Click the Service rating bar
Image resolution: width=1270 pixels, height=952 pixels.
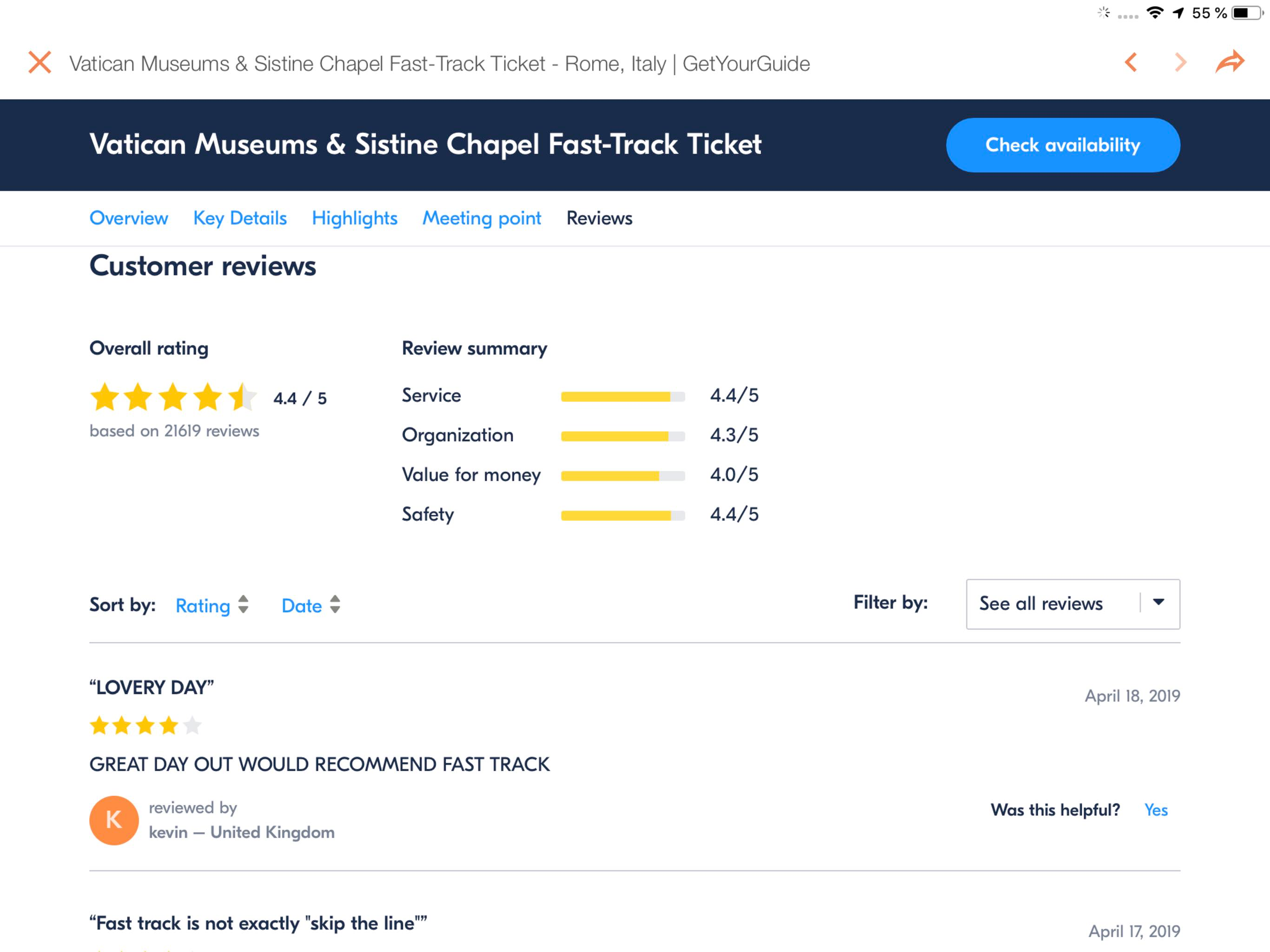pyautogui.click(x=623, y=396)
